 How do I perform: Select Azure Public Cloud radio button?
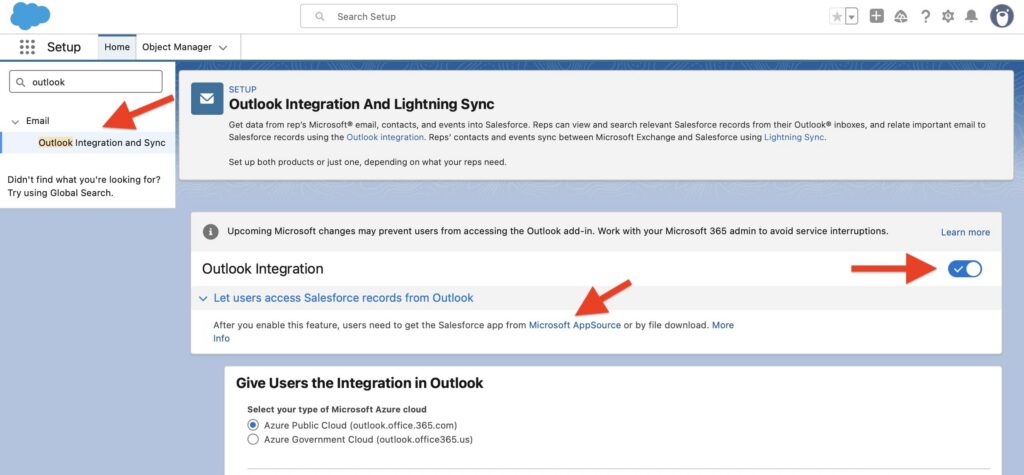pyautogui.click(x=253, y=425)
